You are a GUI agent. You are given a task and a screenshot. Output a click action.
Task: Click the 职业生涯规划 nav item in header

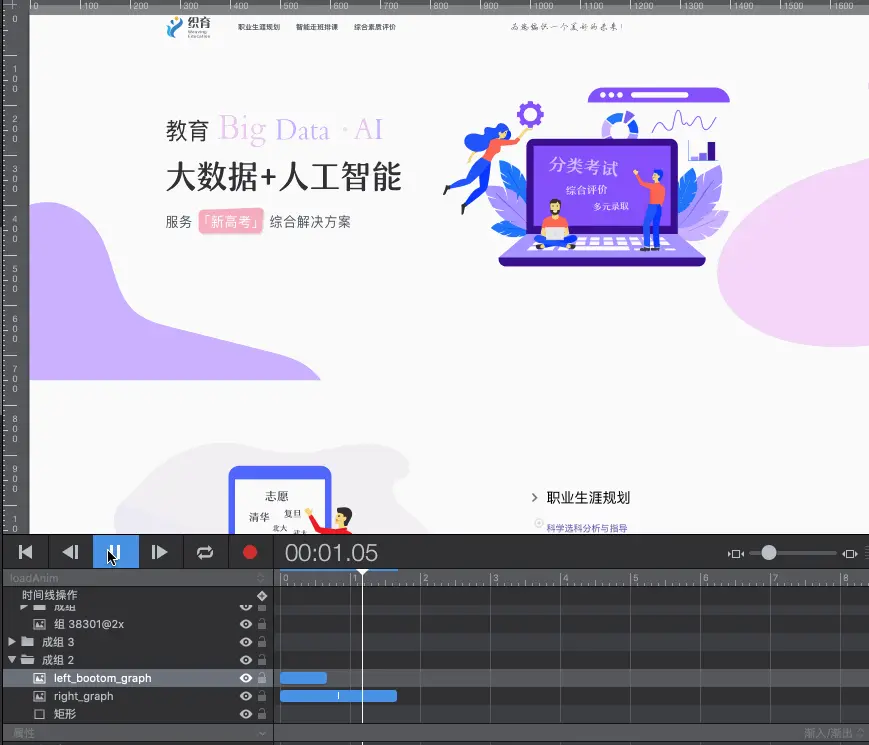tap(259, 27)
